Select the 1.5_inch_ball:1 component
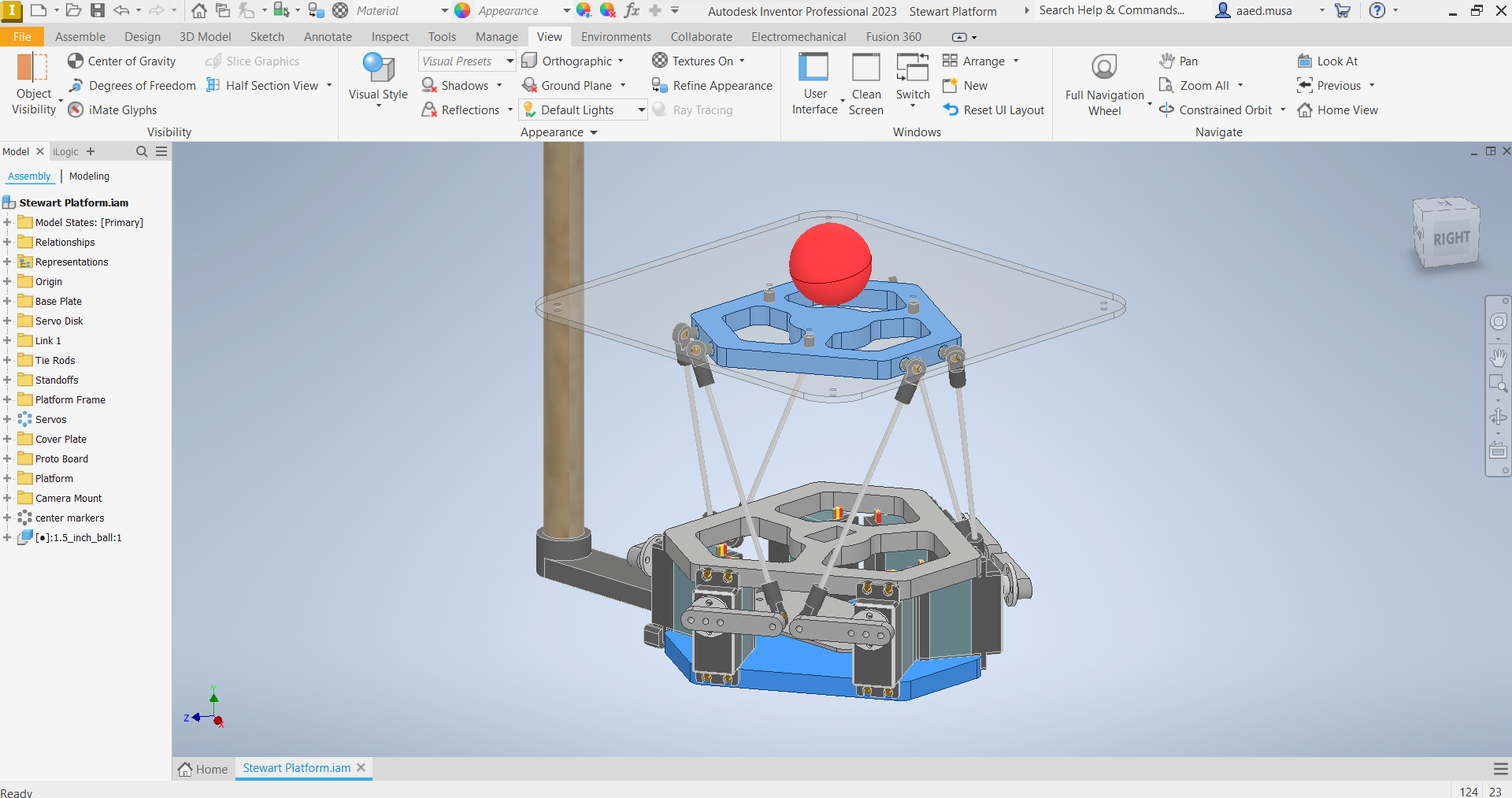 tap(78, 538)
